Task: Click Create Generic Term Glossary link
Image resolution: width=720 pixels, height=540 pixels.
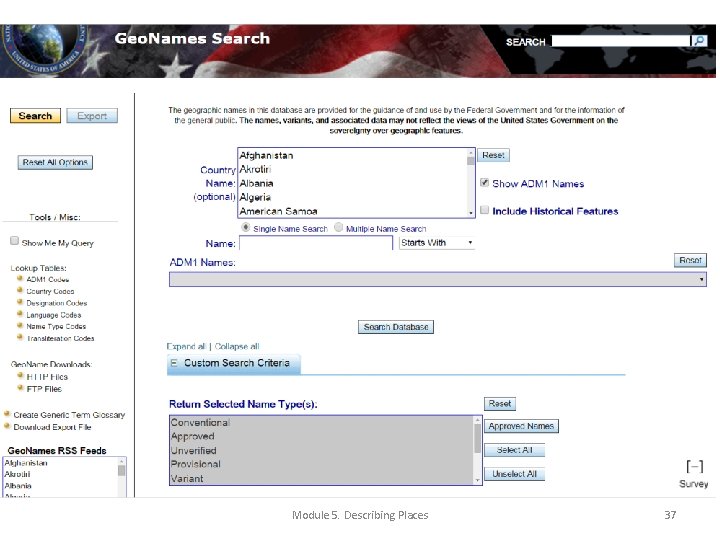Action: (69, 415)
